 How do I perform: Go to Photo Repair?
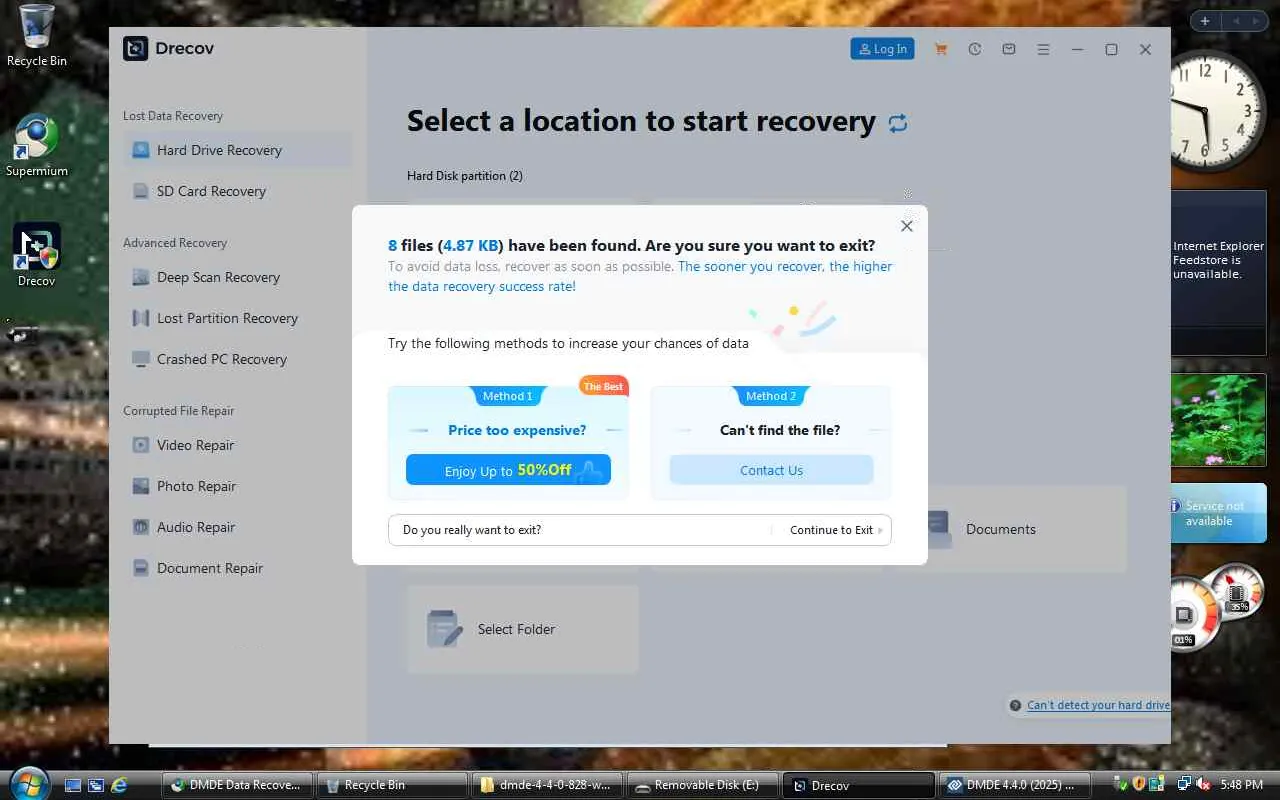click(238, 486)
